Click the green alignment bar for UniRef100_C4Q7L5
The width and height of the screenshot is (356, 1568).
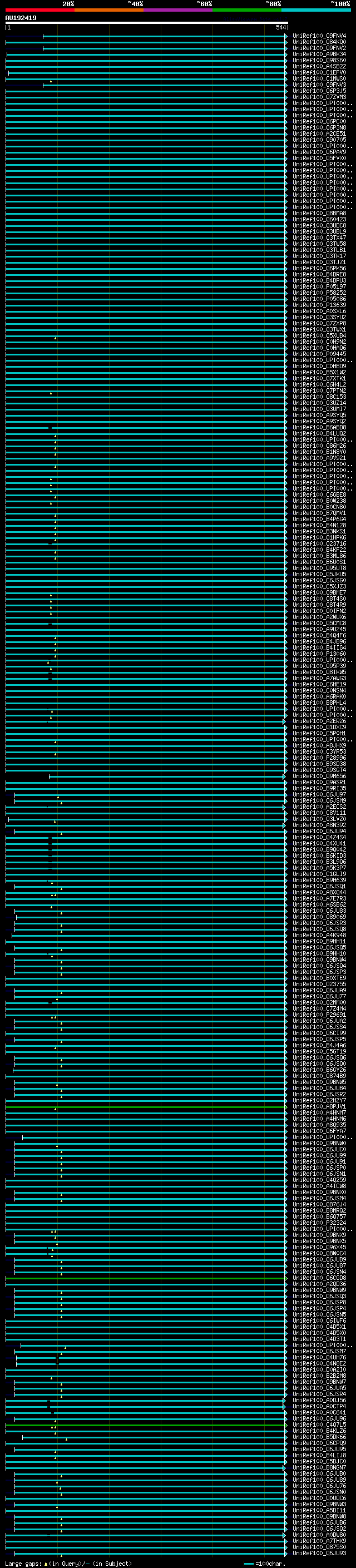[x=146, y=1425]
